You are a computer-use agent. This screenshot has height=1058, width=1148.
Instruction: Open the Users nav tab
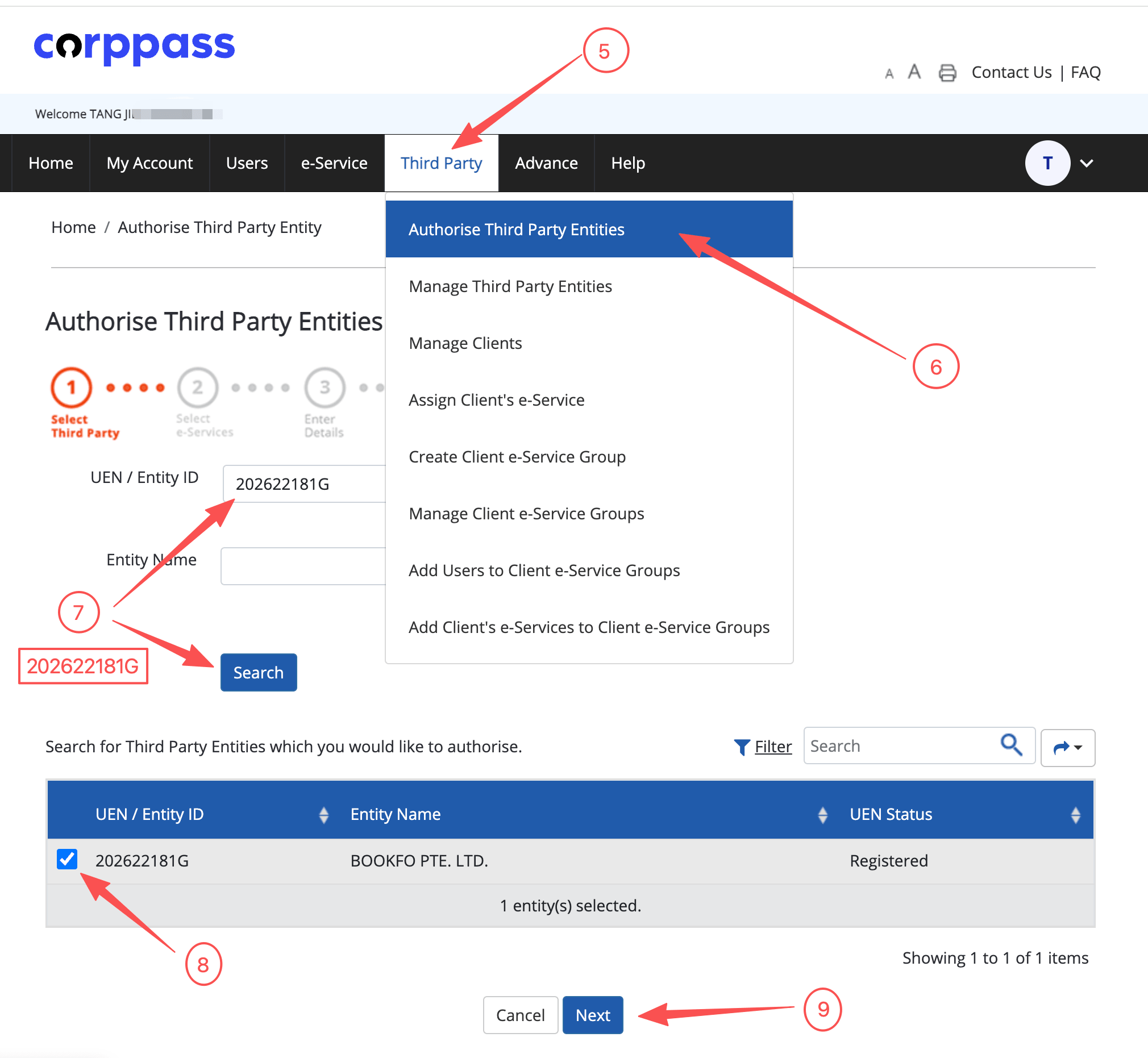[x=247, y=163]
